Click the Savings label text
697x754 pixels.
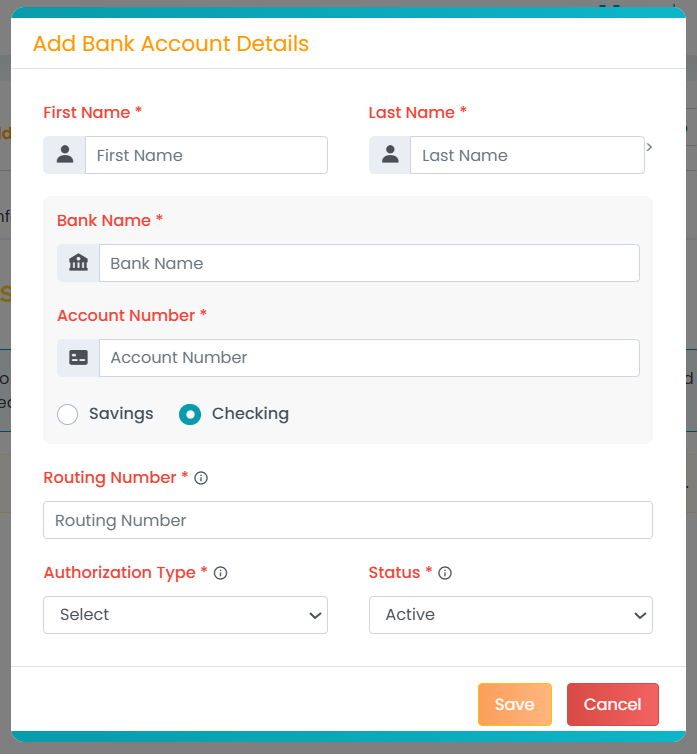pos(121,414)
